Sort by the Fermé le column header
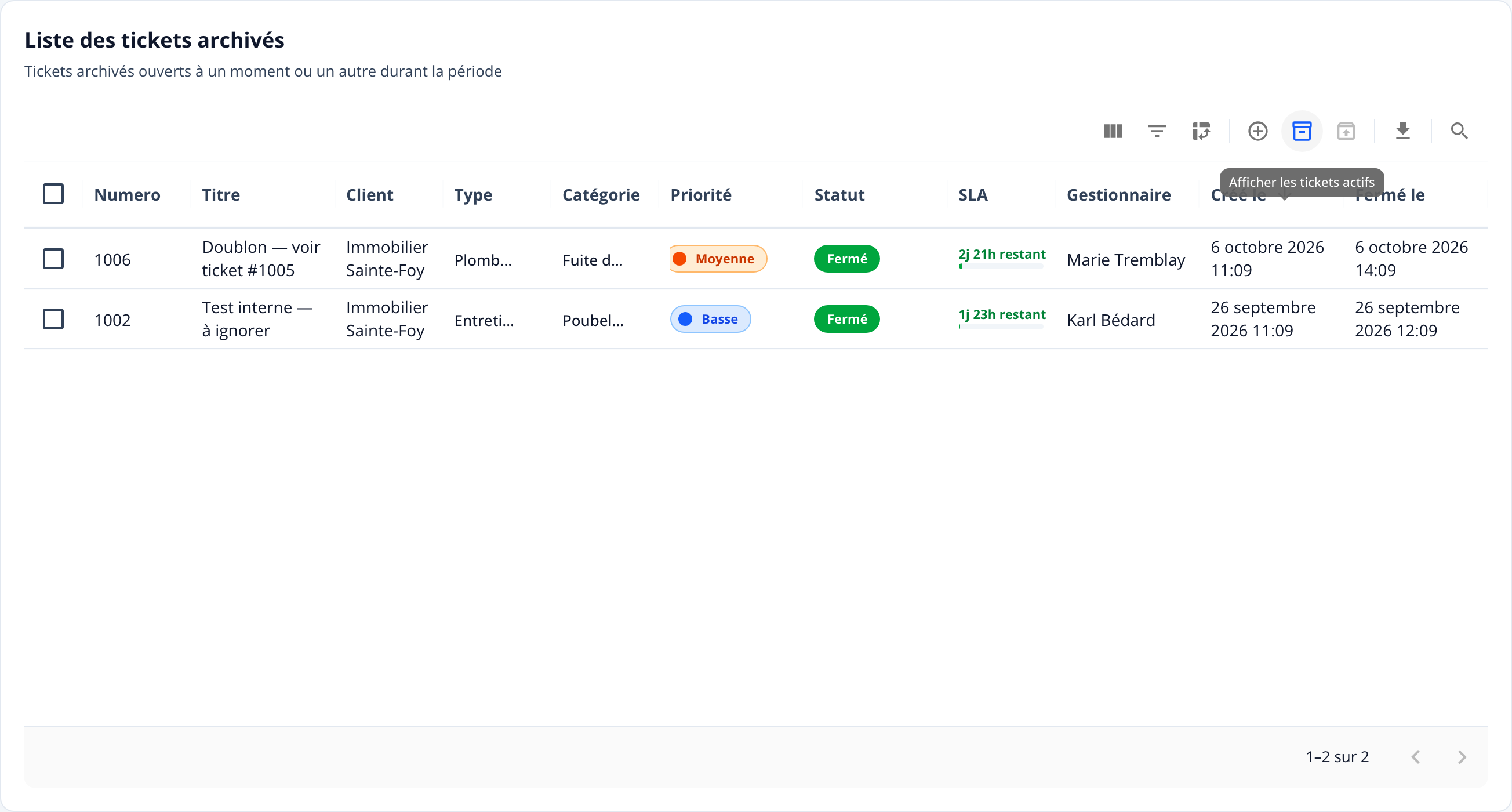Screen dimensions: 1512x812 (1390, 195)
